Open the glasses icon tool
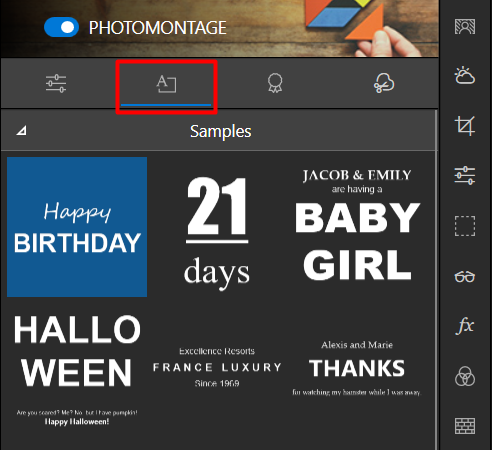The image size is (492, 450). coord(465,277)
